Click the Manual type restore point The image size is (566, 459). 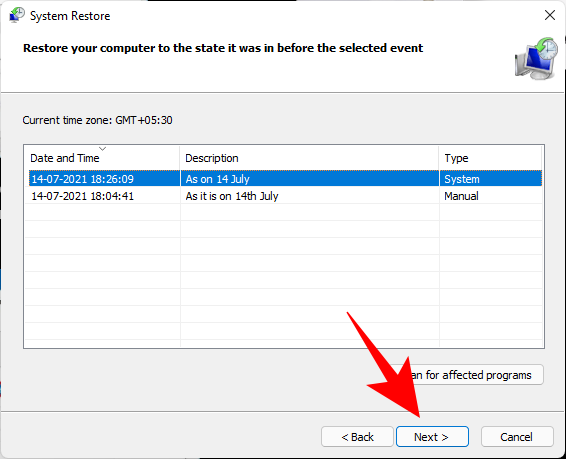pyautogui.click(x=461, y=196)
